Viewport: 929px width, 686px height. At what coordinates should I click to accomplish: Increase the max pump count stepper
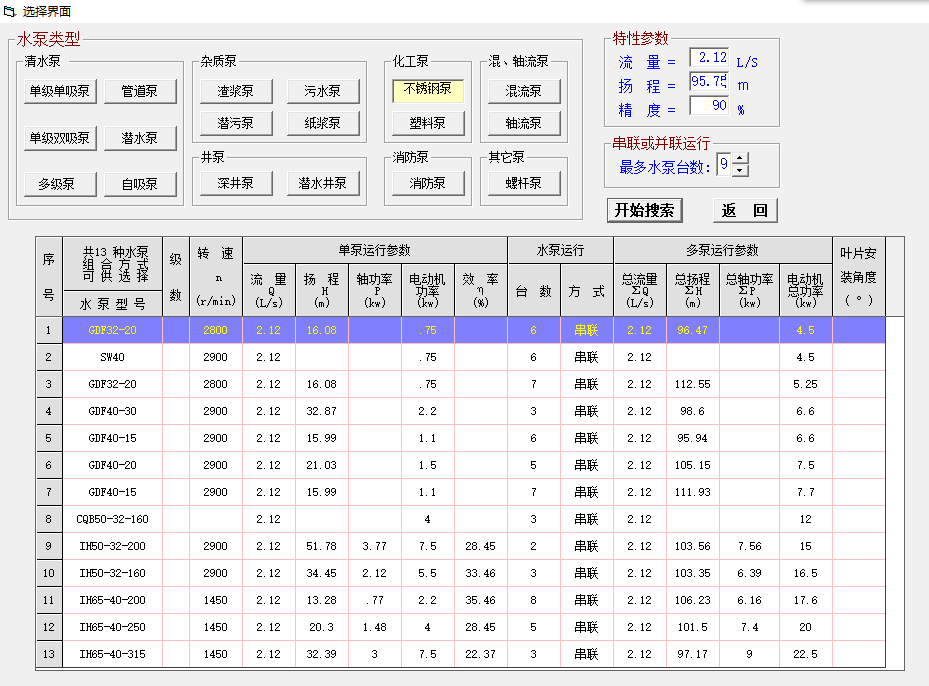740,158
